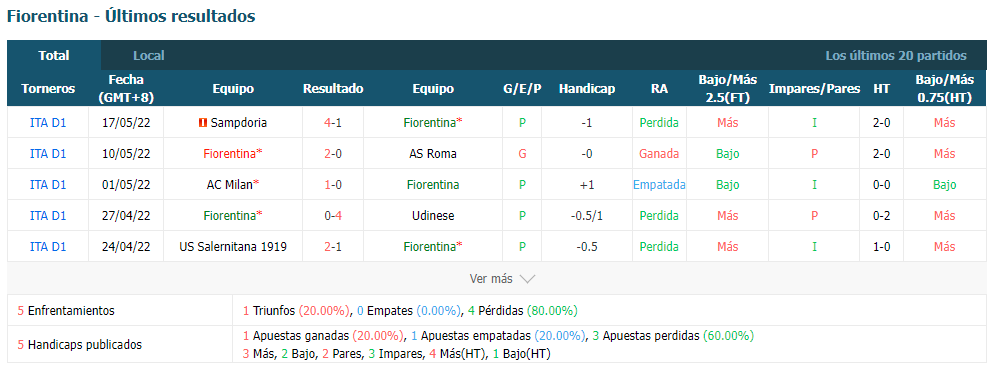
Task: Click the Handicap column header
Action: (587, 89)
